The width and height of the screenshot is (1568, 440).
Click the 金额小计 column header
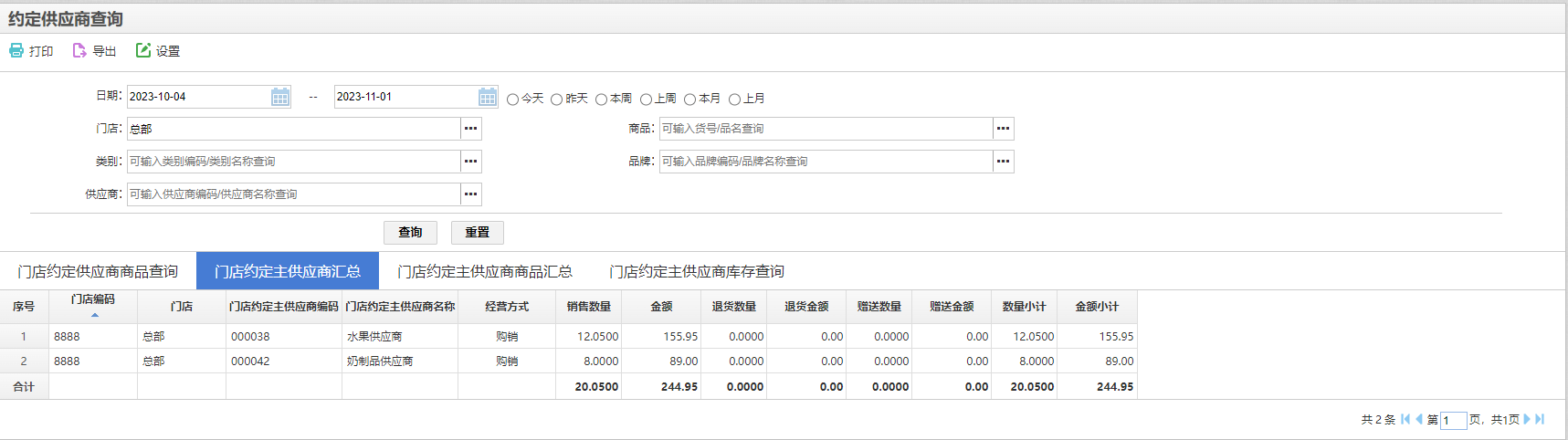pos(1097,307)
